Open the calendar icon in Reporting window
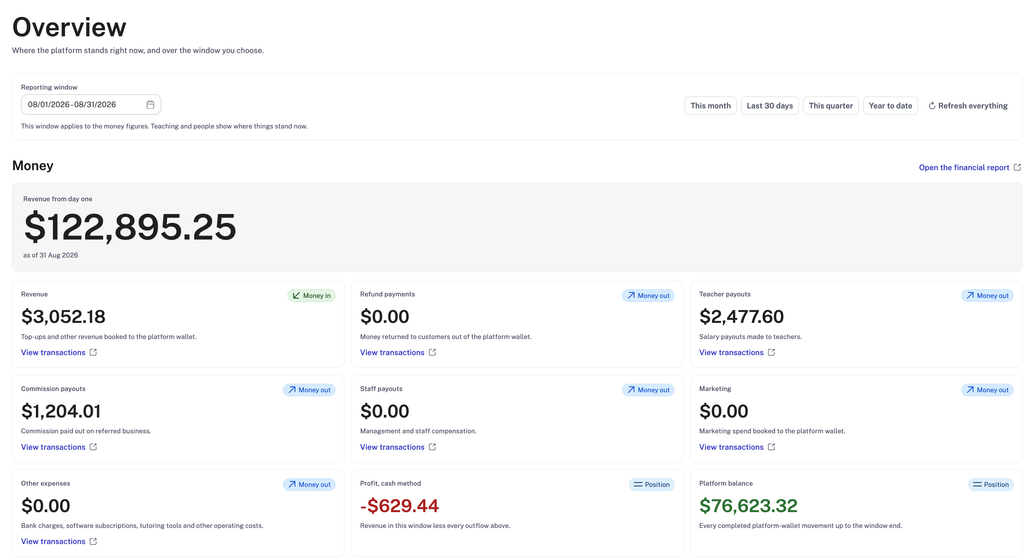1024x560 pixels. pos(150,104)
